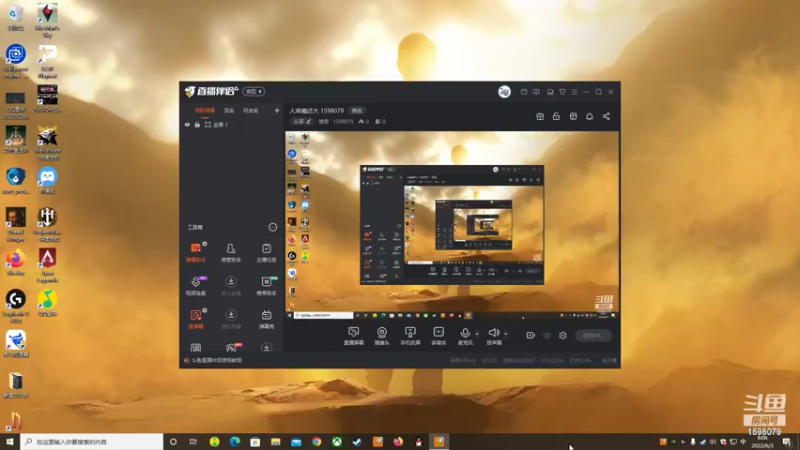Click the download tool in the 弹幕秀 row

click(231, 318)
